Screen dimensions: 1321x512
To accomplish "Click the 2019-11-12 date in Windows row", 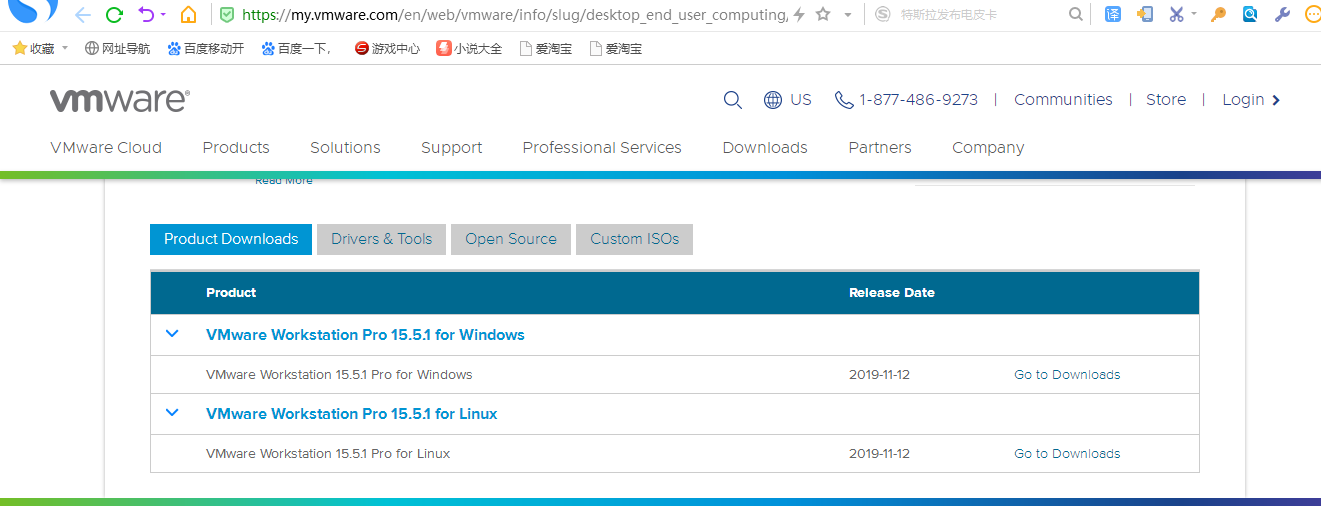I will [x=879, y=375].
